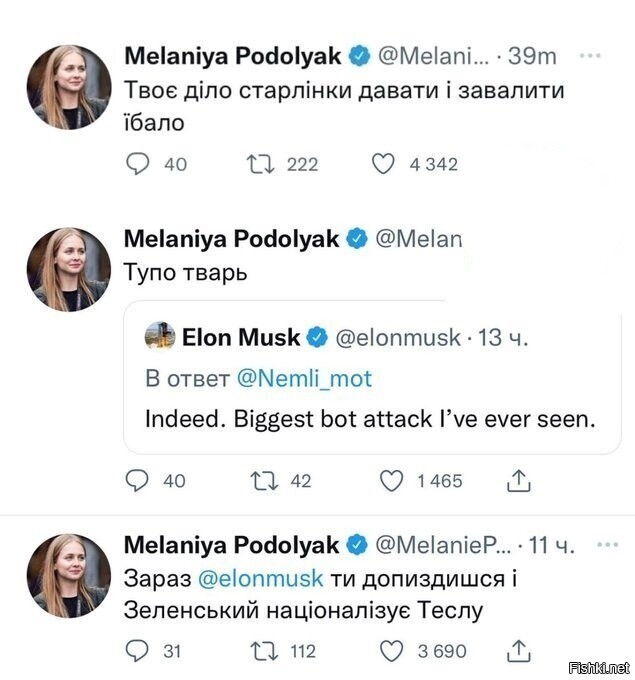635x680 pixels.
Task: Share the tweet about націоналізує Теслу
Action: [x=518, y=651]
